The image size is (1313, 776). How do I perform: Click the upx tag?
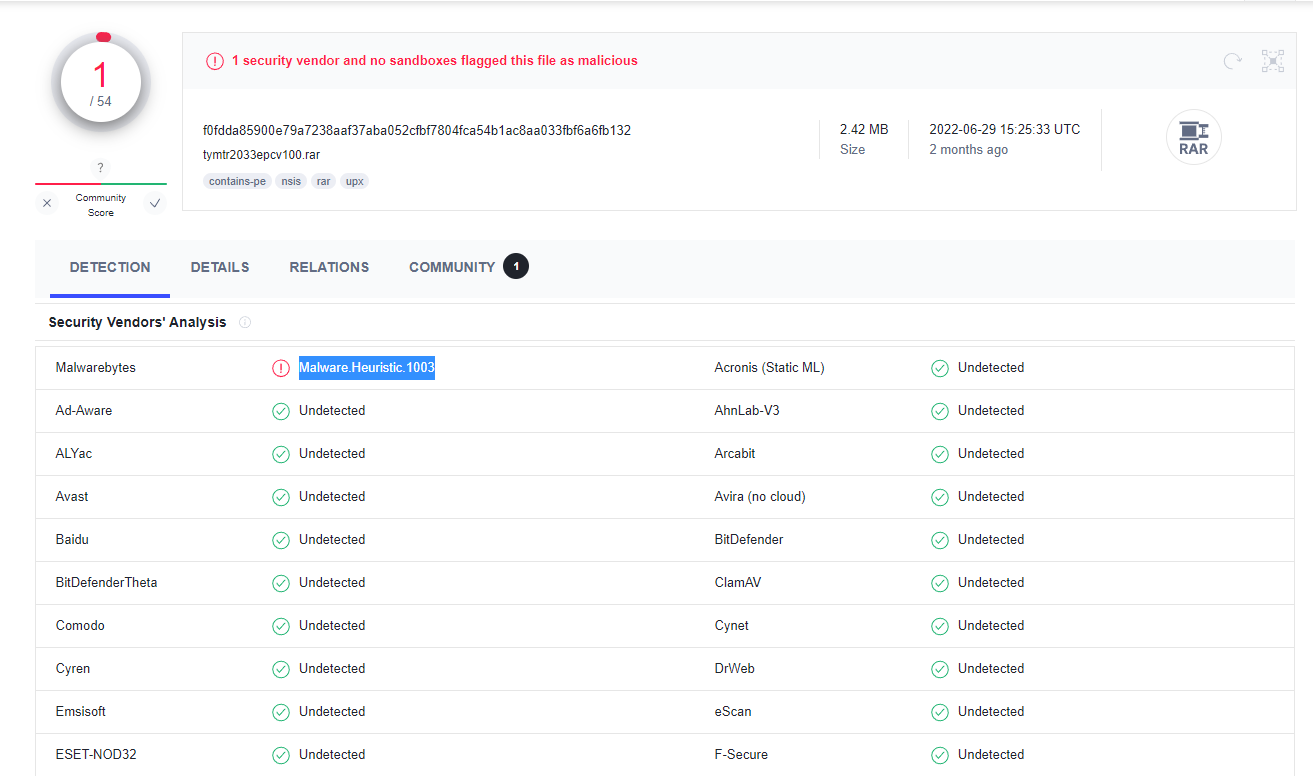click(x=355, y=181)
